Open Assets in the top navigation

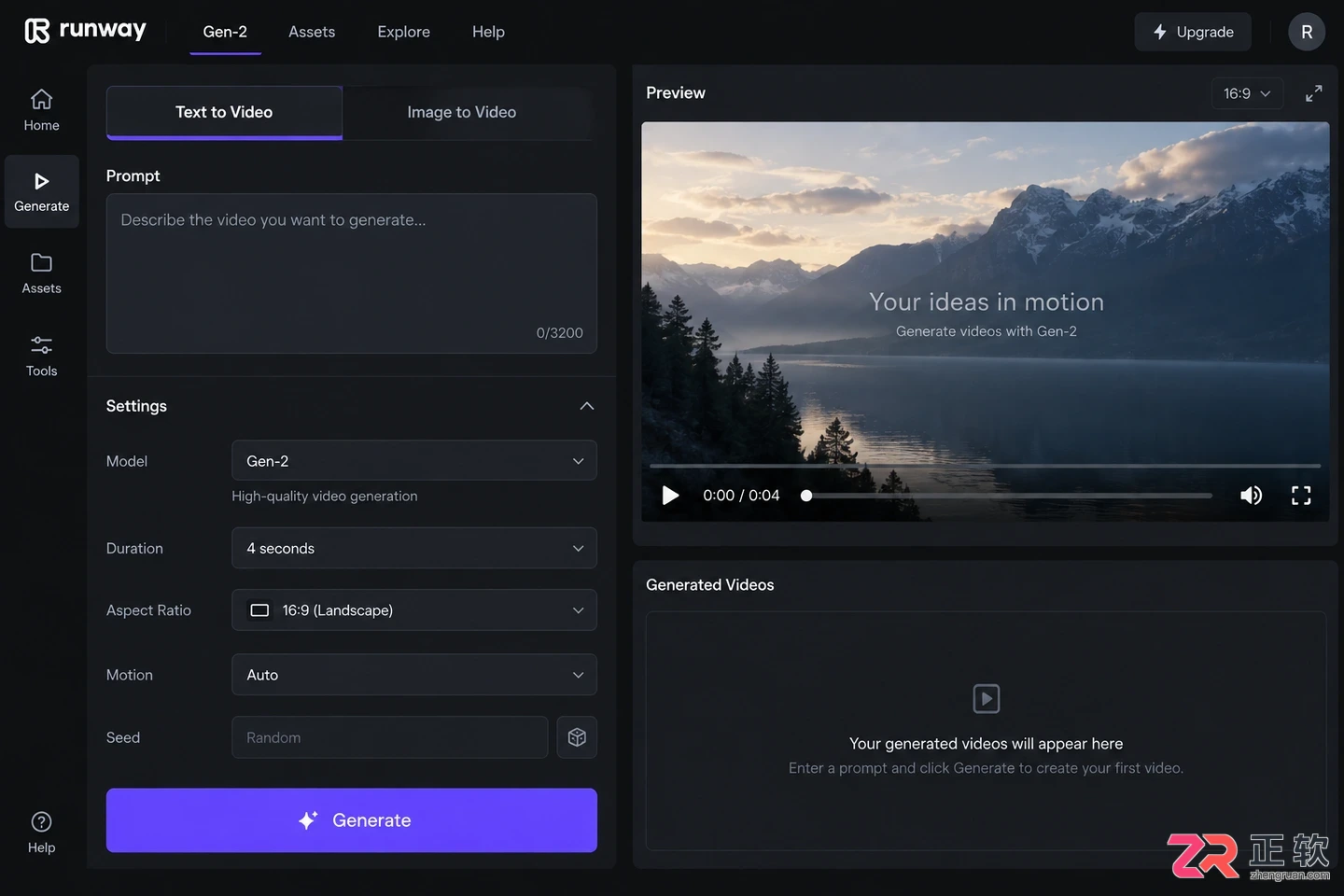[x=312, y=32]
